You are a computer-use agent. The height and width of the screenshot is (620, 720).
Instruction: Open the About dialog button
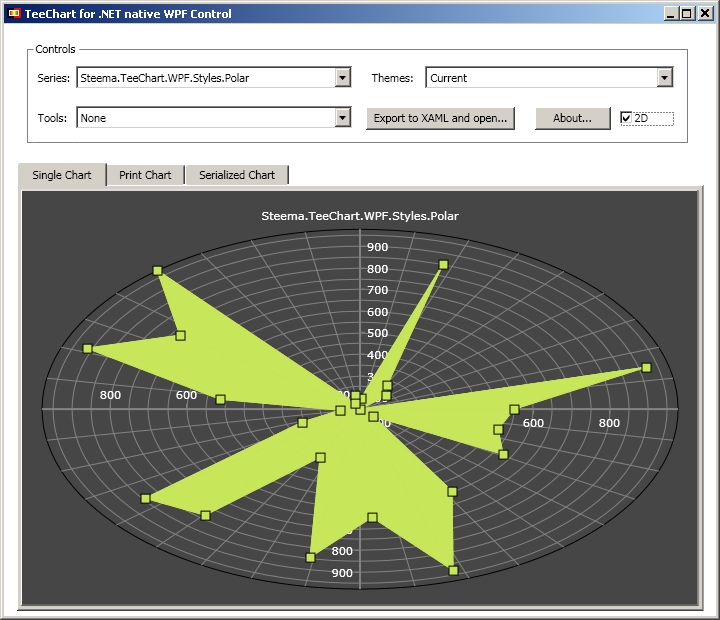click(573, 118)
